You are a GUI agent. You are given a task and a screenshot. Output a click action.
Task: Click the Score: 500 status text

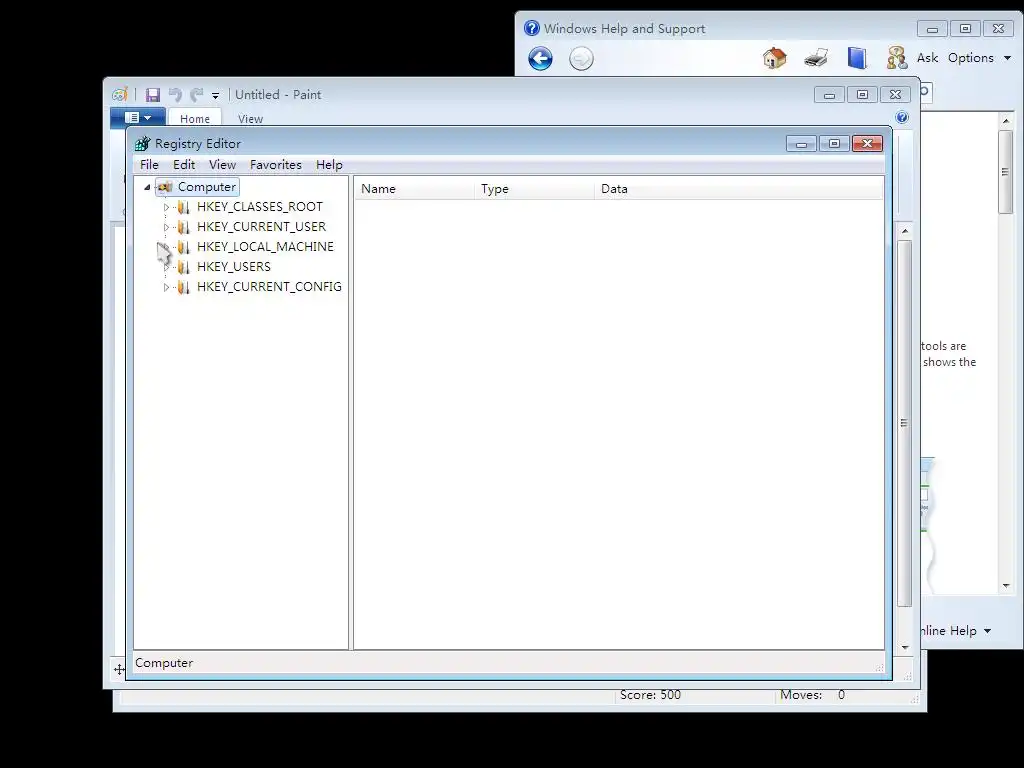(x=650, y=695)
